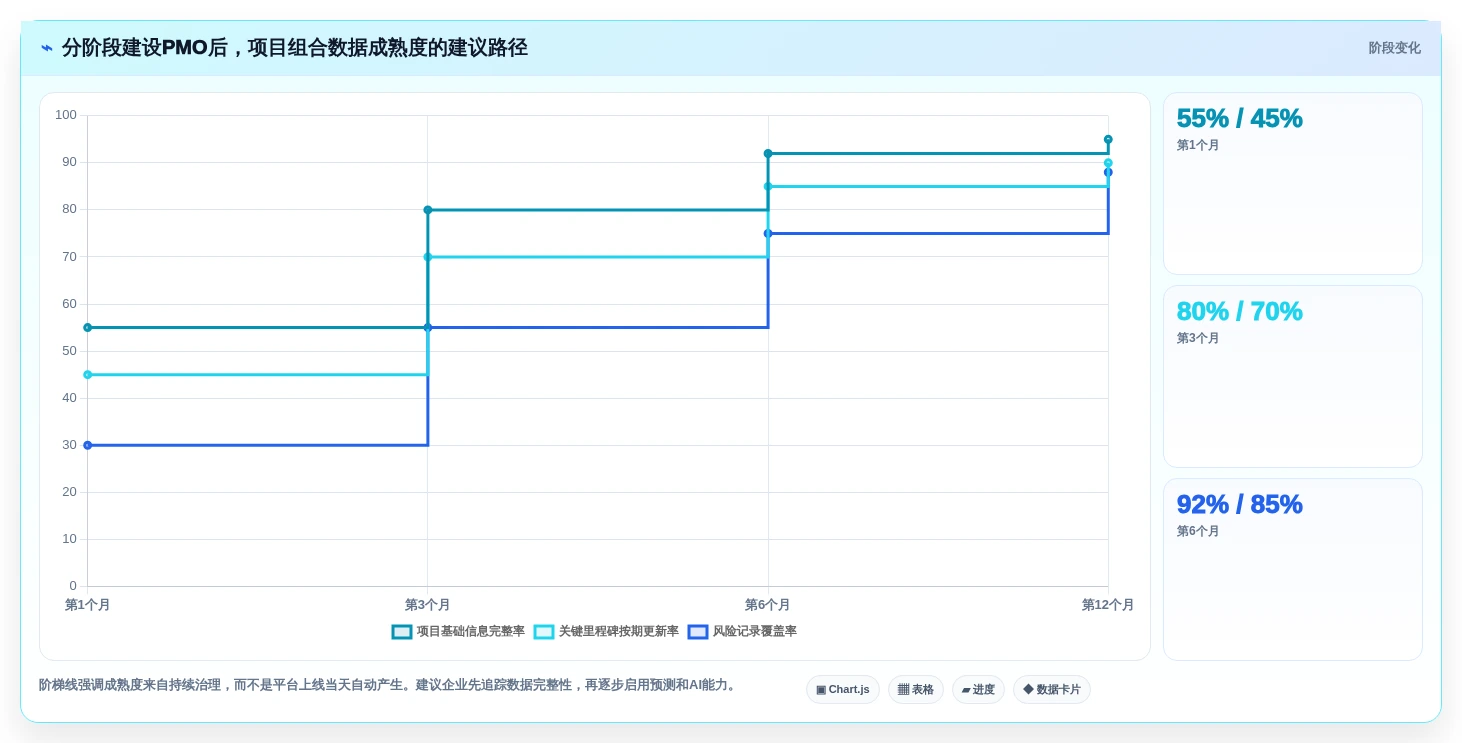Click 风险记录覆盖率 point at 第6个月 (75)

pyautogui.click(x=768, y=234)
